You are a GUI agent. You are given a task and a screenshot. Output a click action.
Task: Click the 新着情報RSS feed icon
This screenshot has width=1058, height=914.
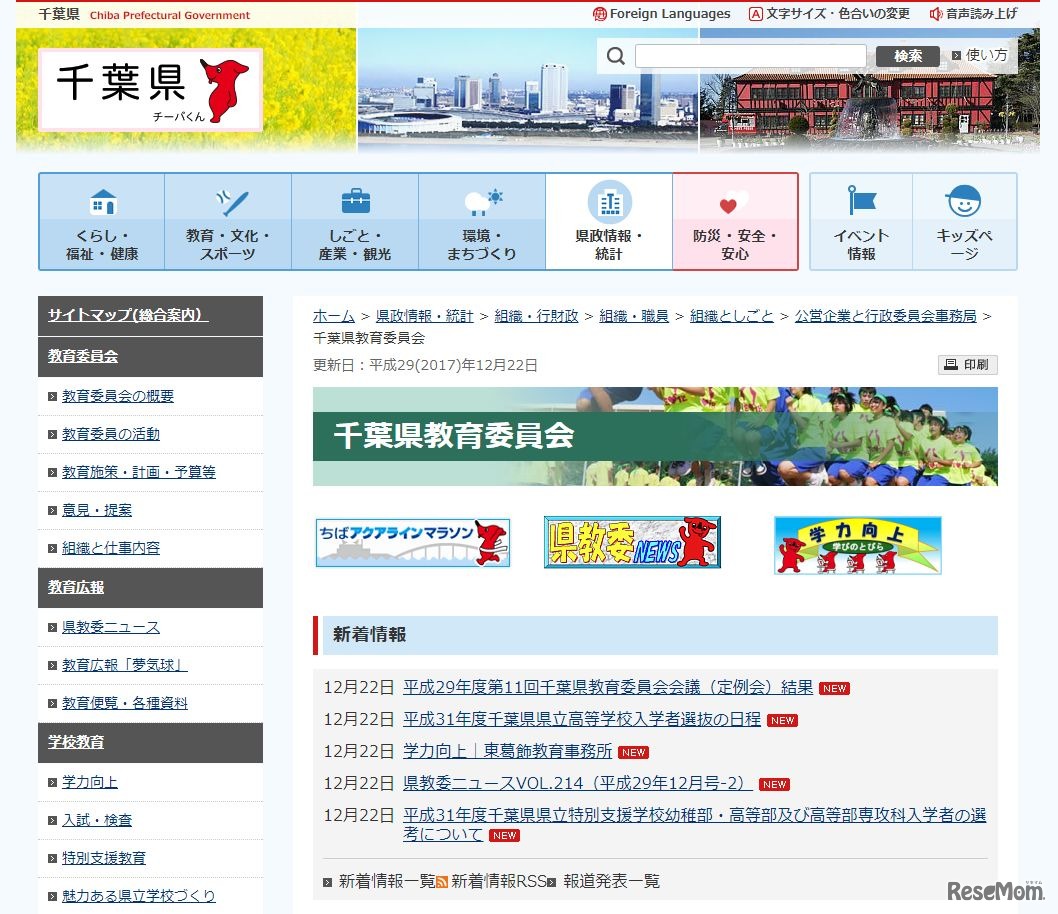(x=442, y=882)
